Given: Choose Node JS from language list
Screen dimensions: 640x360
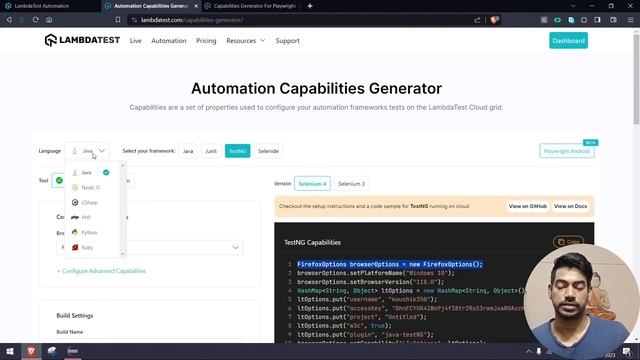Looking at the screenshot, I should coord(91,187).
